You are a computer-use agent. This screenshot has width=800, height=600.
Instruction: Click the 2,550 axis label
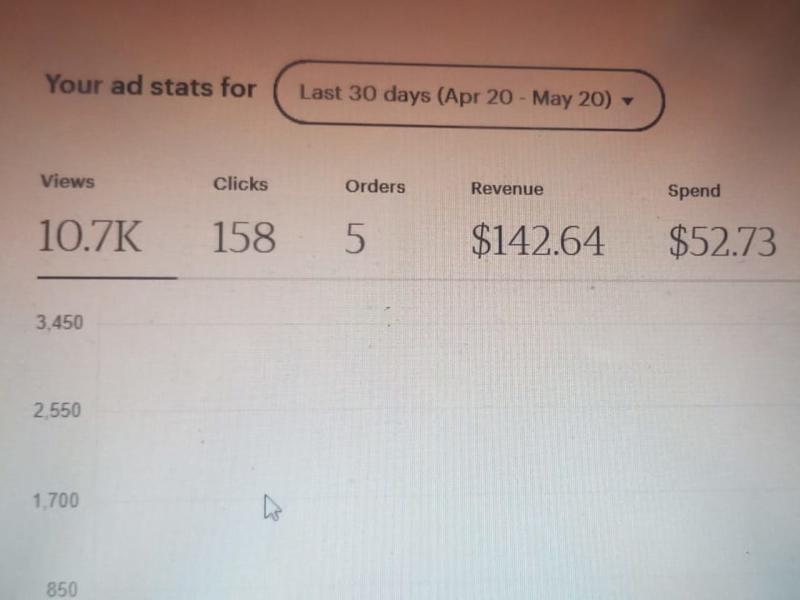[x=57, y=411]
